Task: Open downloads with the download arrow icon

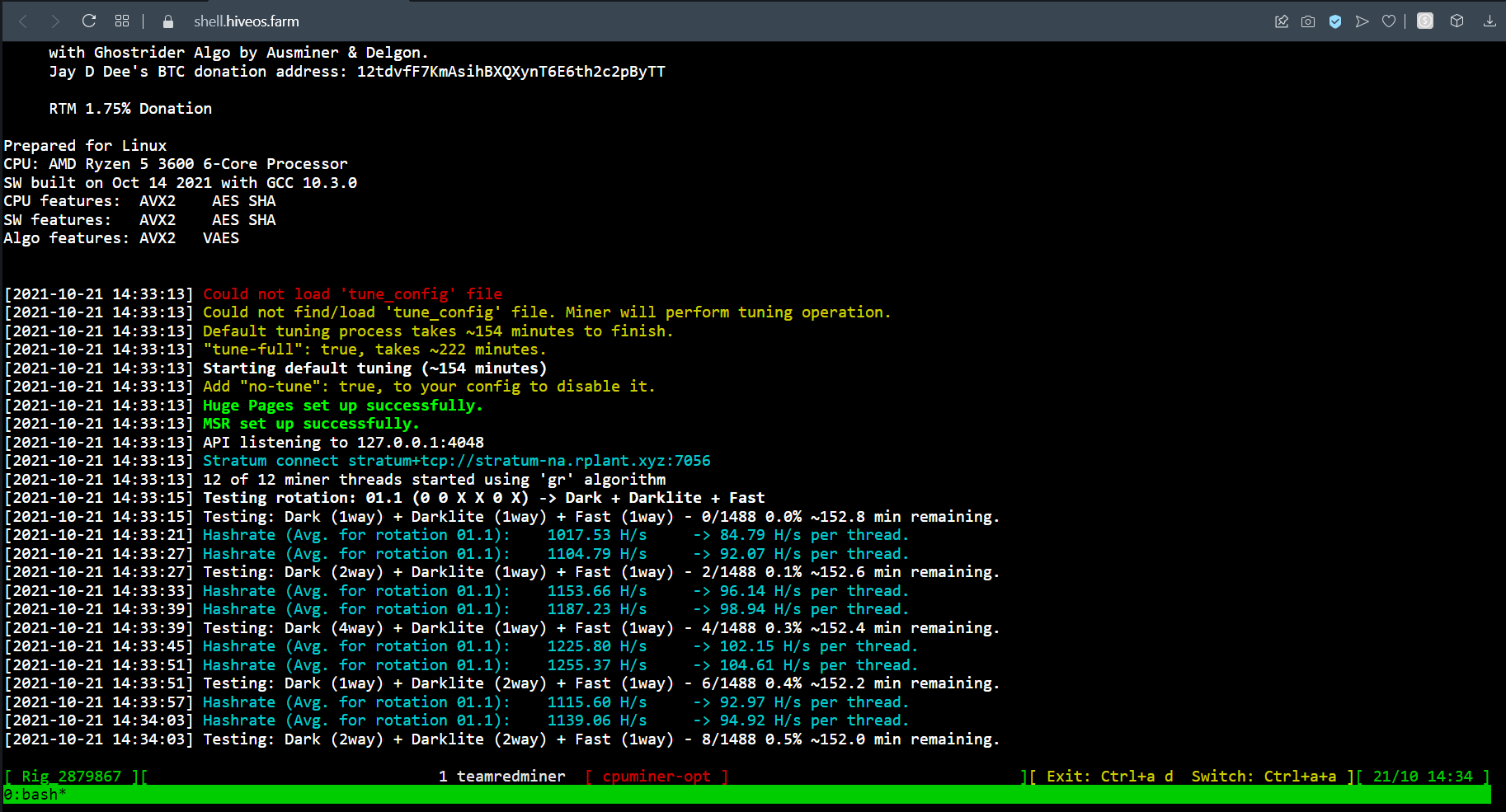Action: coord(1490,21)
